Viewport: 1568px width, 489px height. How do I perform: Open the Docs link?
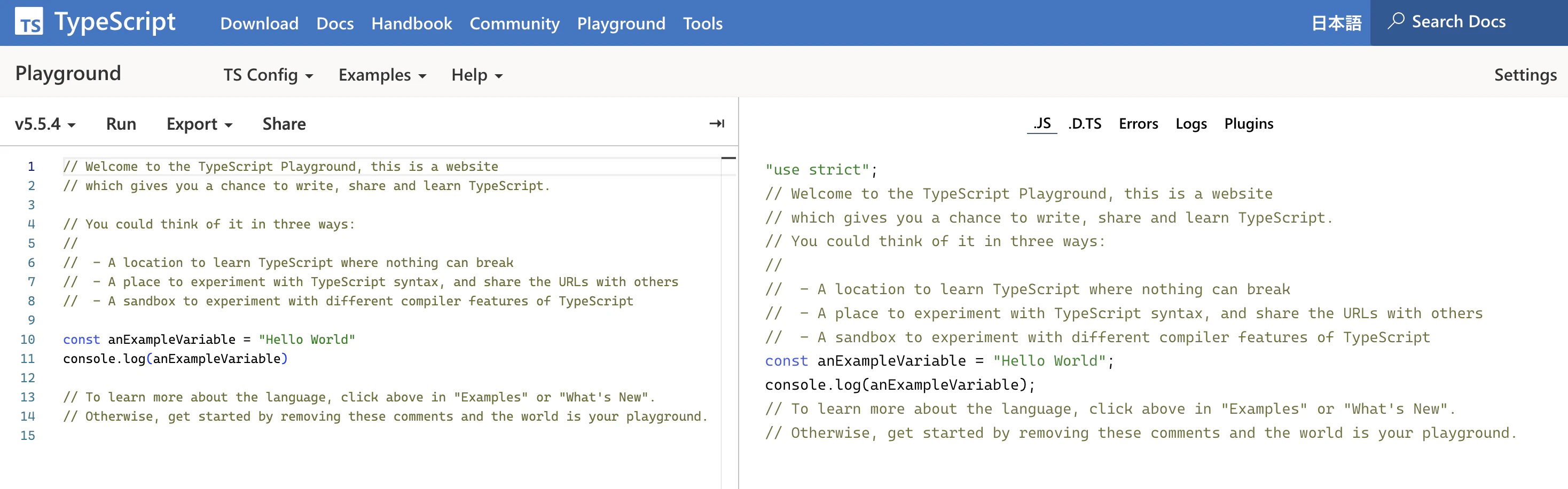click(335, 23)
